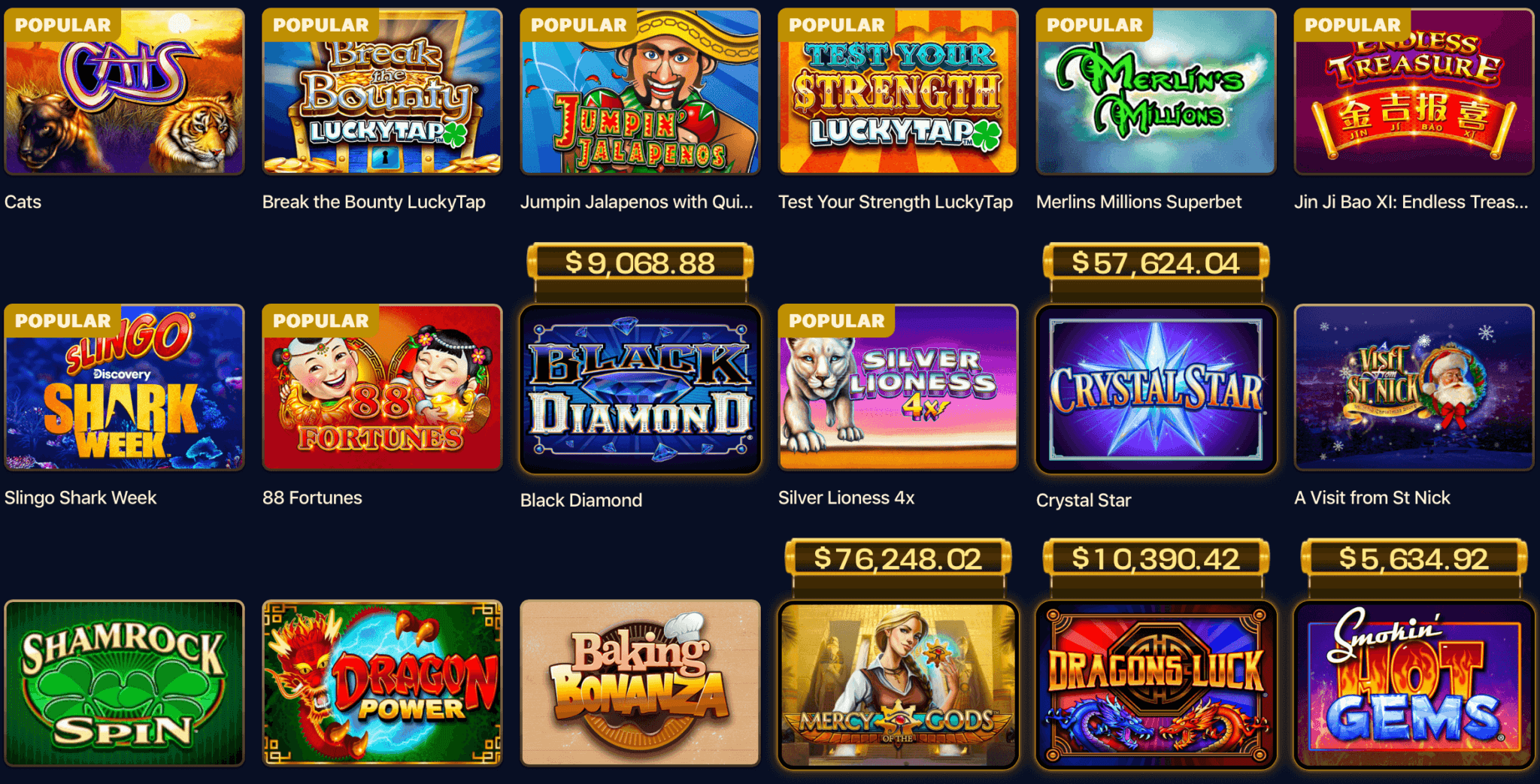
Task: Launch Mercy of the Gods game
Action: click(898, 685)
